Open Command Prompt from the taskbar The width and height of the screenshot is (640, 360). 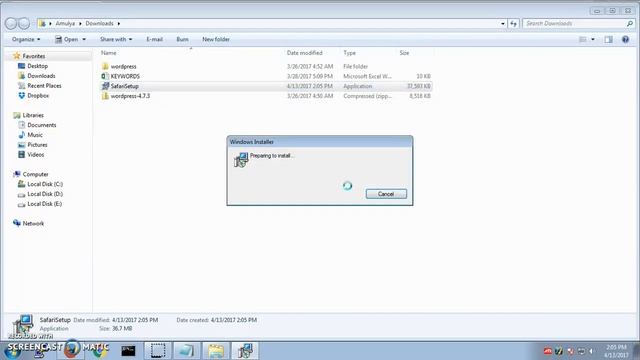pos(128,351)
